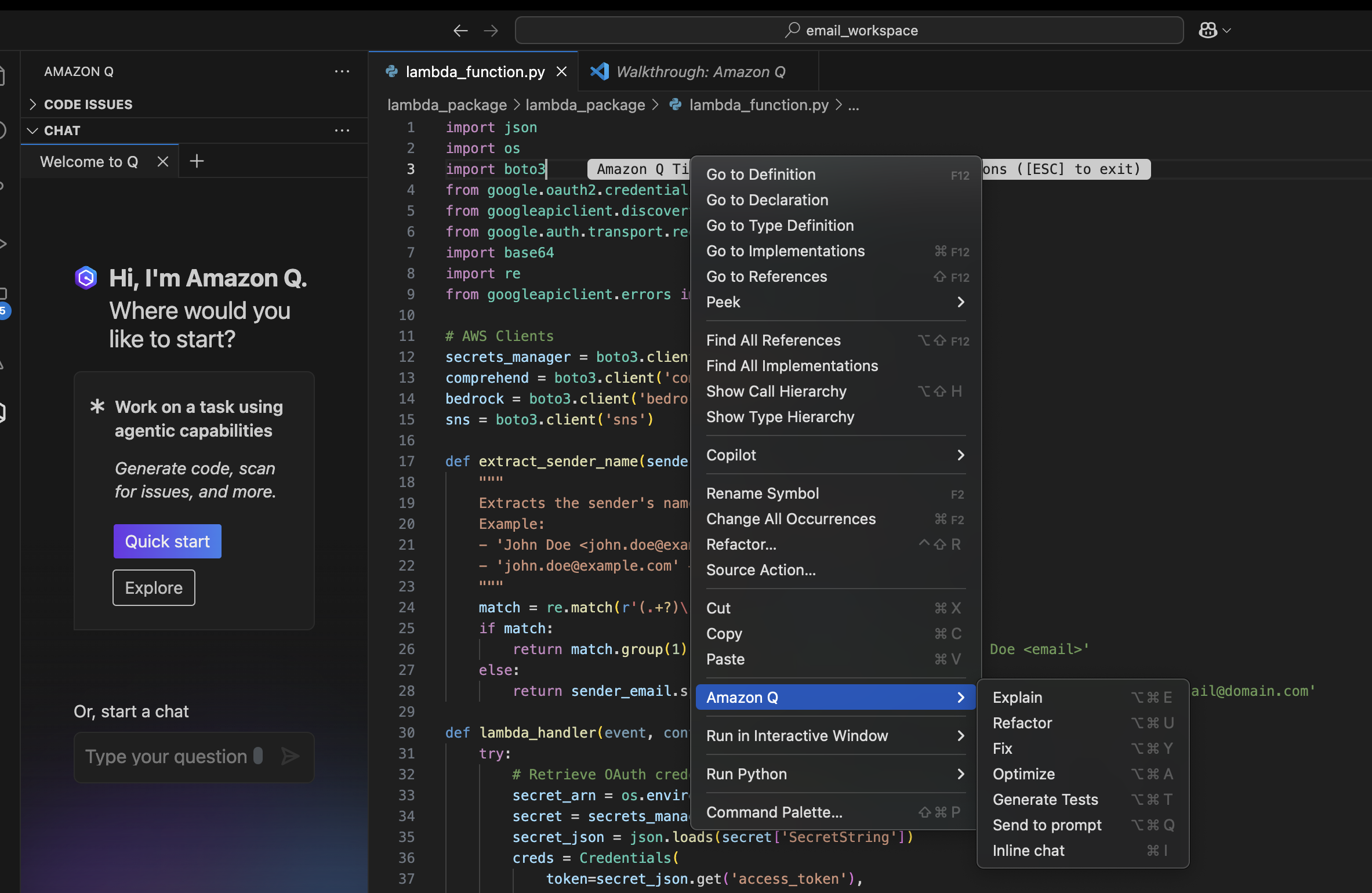This screenshot has width=1372, height=893.
Task: Open the CHAT section more actions menu
Action: point(342,130)
